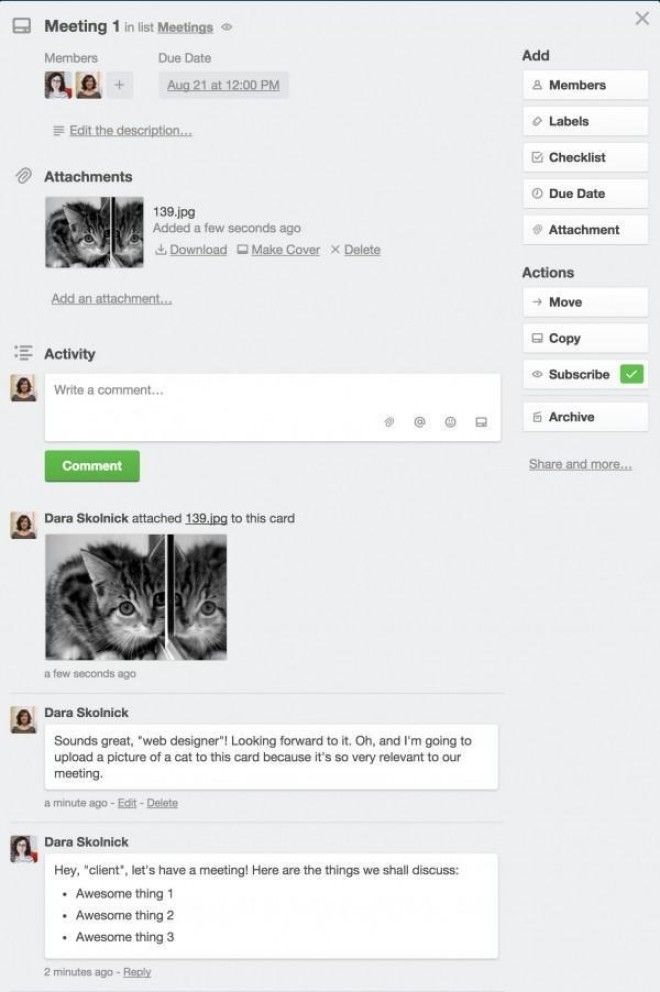The height and width of the screenshot is (992, 660).
Task: Open the emoji picker in comment box
Action: pyautogui.click(x=450, y=422)
